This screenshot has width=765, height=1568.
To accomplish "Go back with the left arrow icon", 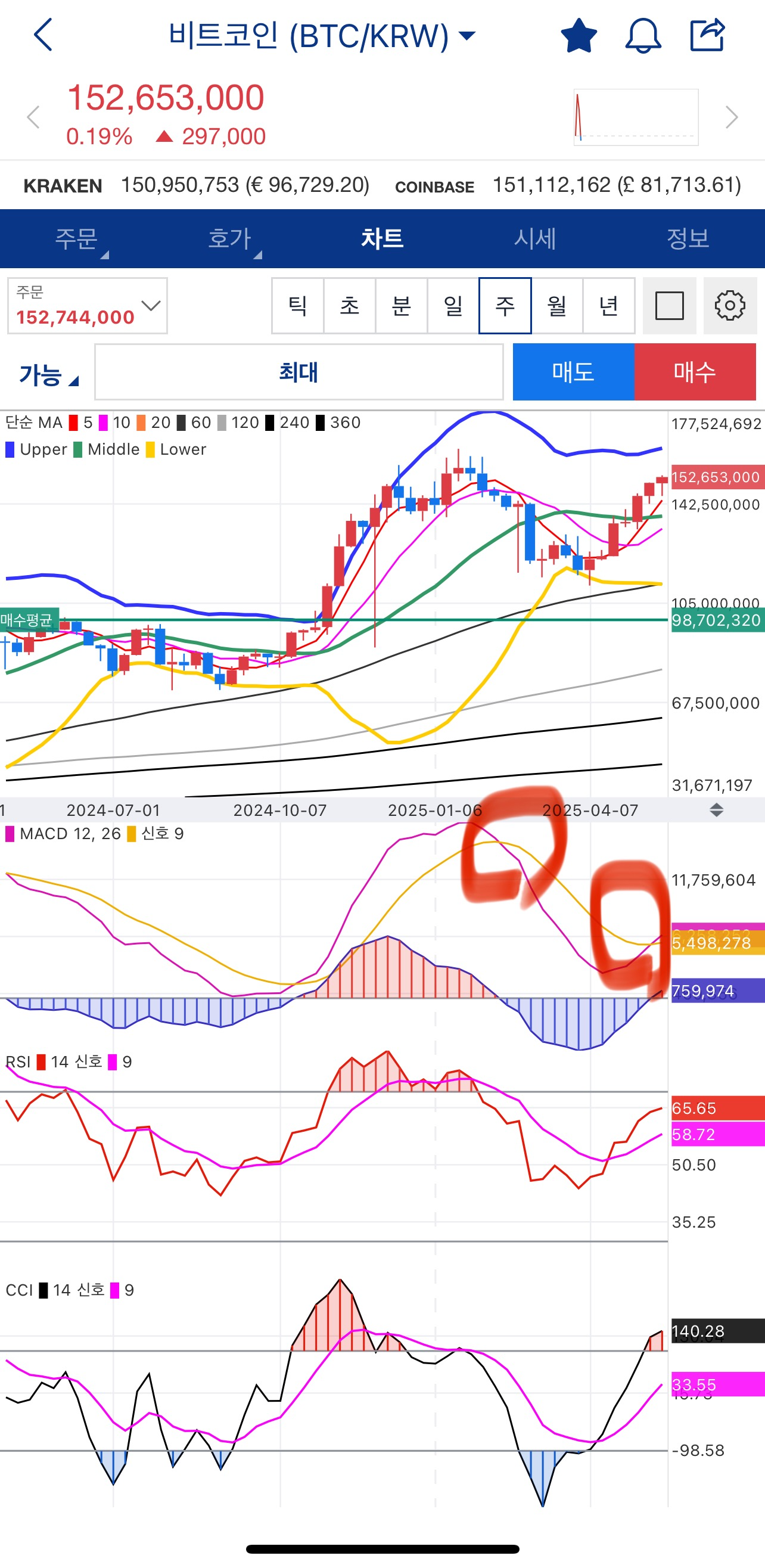I will (x=43, y=35).
